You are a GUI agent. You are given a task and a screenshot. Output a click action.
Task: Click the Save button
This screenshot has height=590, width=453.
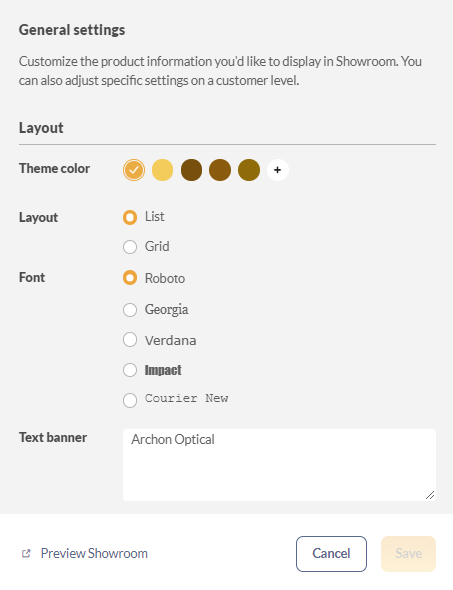point(408,554)
